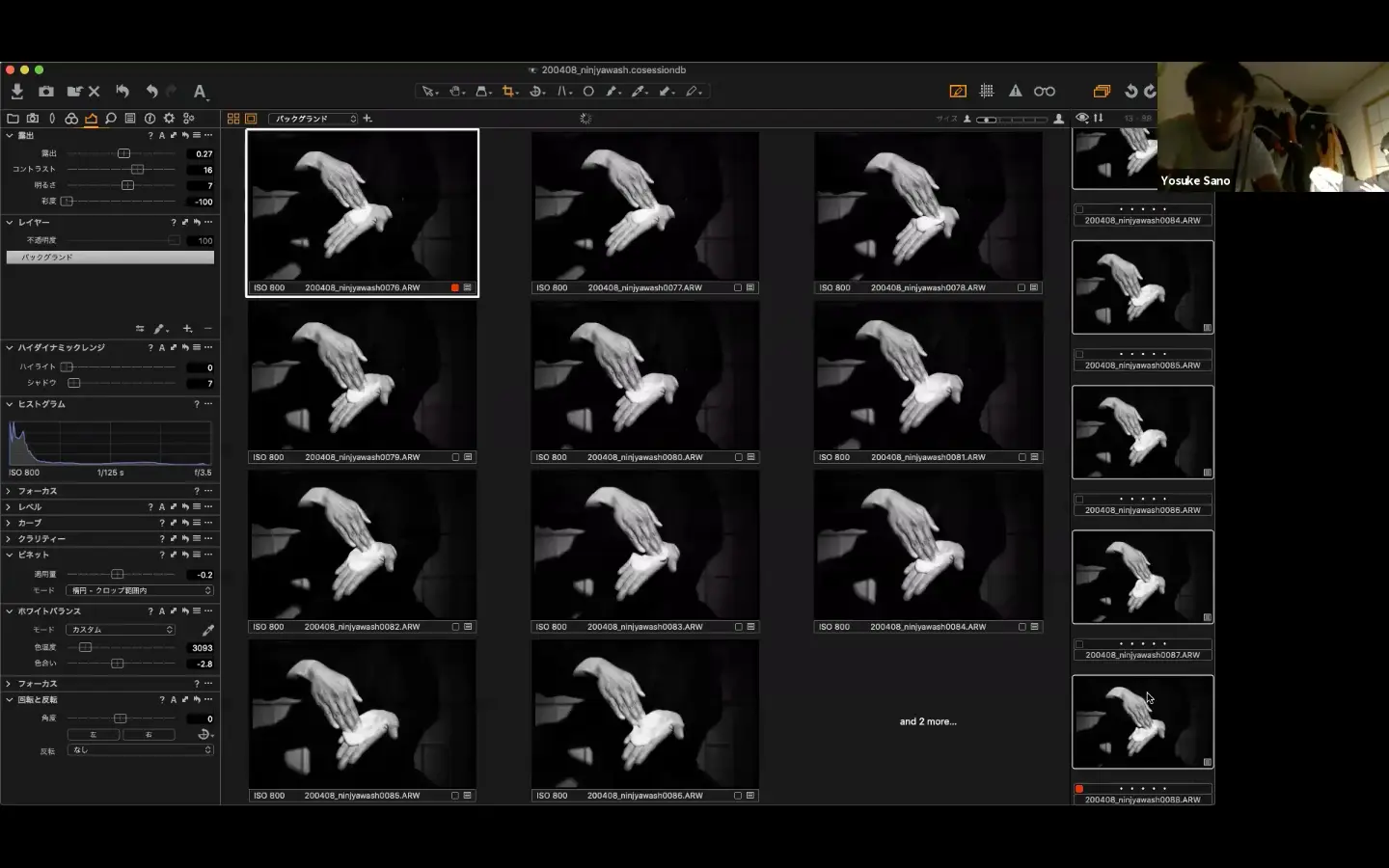Select the Rotate/Straighten cursor tool

[536, 92]
